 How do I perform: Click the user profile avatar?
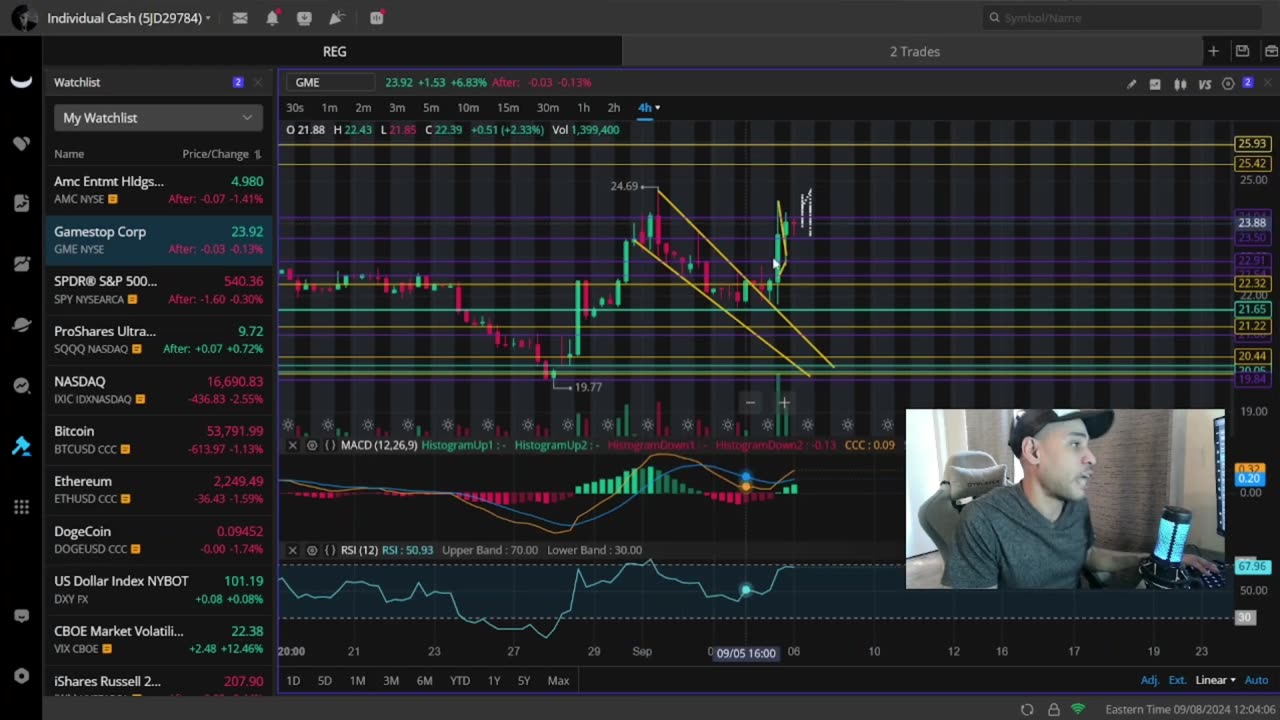tap(25, 18)
